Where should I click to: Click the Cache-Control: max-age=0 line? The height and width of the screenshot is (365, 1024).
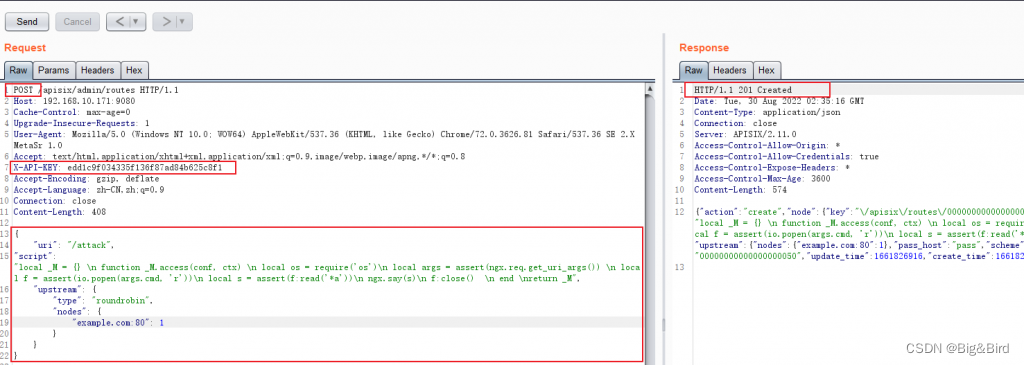[x=72, y=112]
